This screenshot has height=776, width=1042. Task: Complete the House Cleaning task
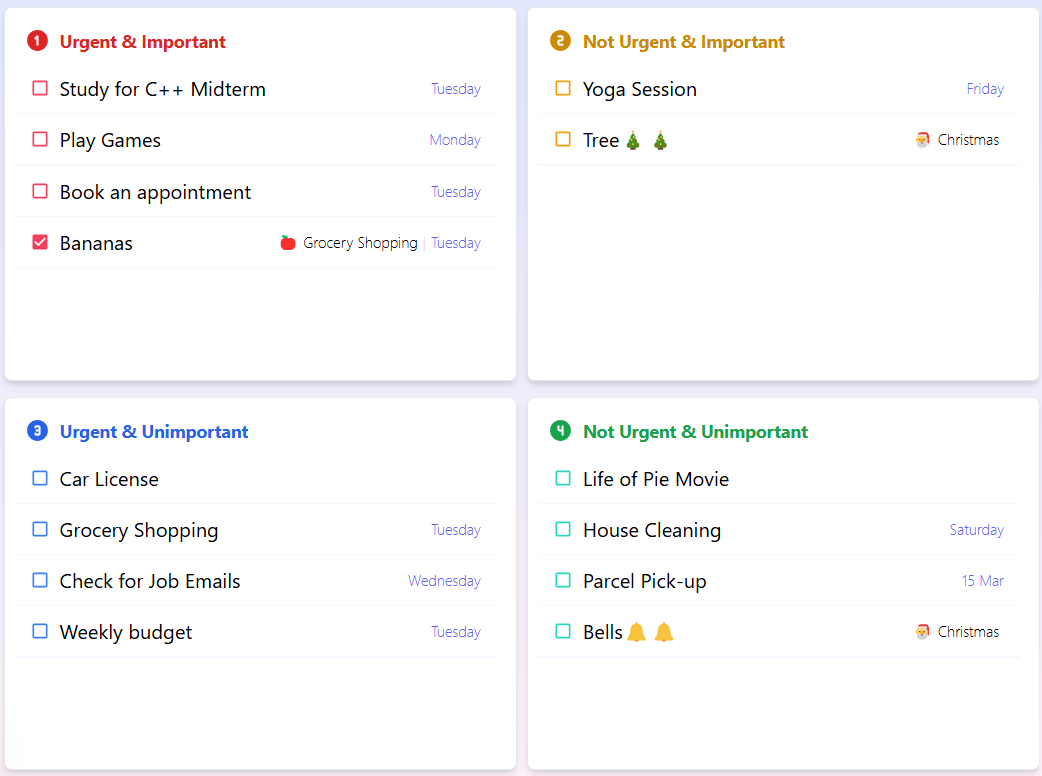coord(563,530)
